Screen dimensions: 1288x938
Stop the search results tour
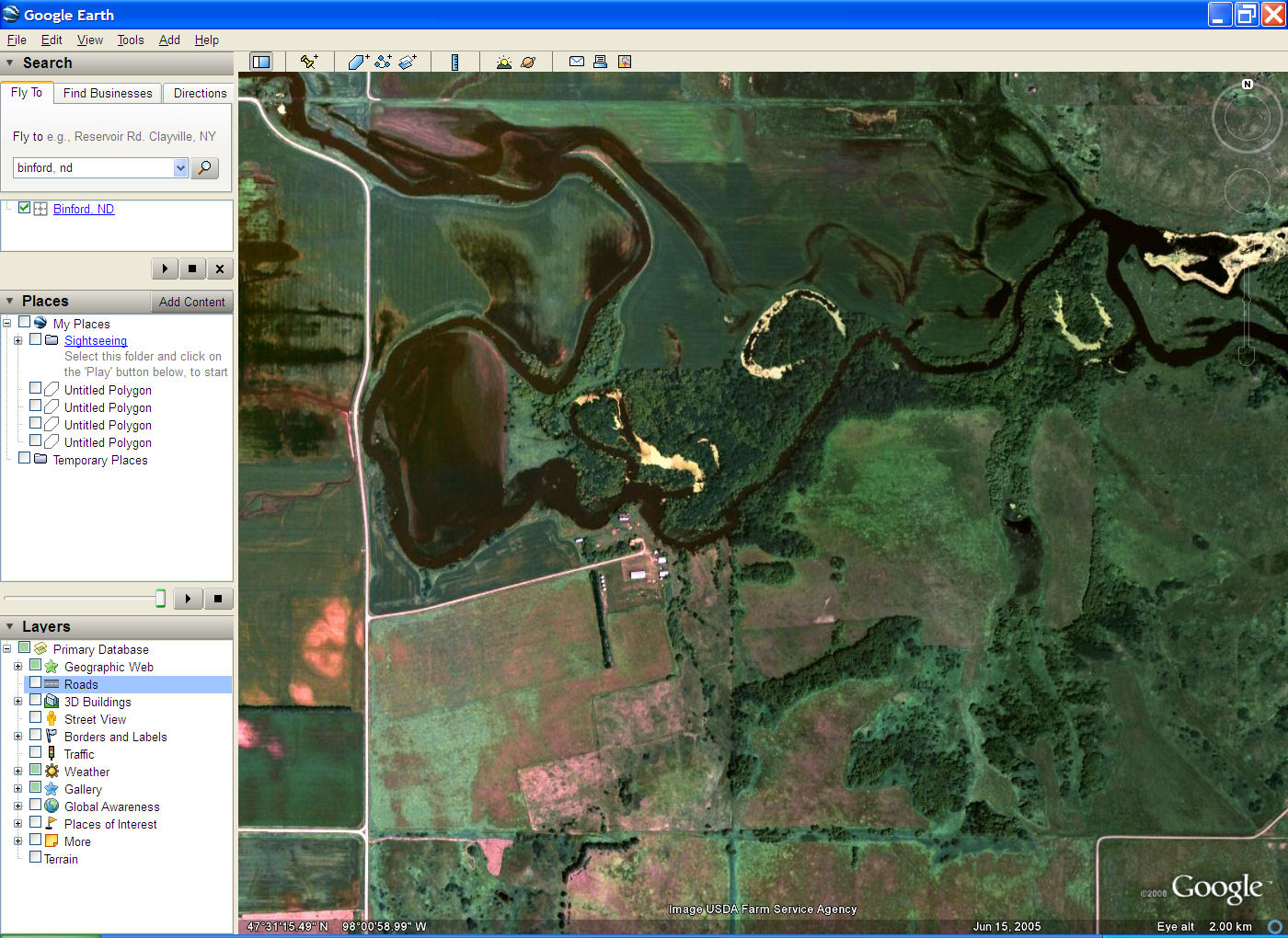click(192, 269)
